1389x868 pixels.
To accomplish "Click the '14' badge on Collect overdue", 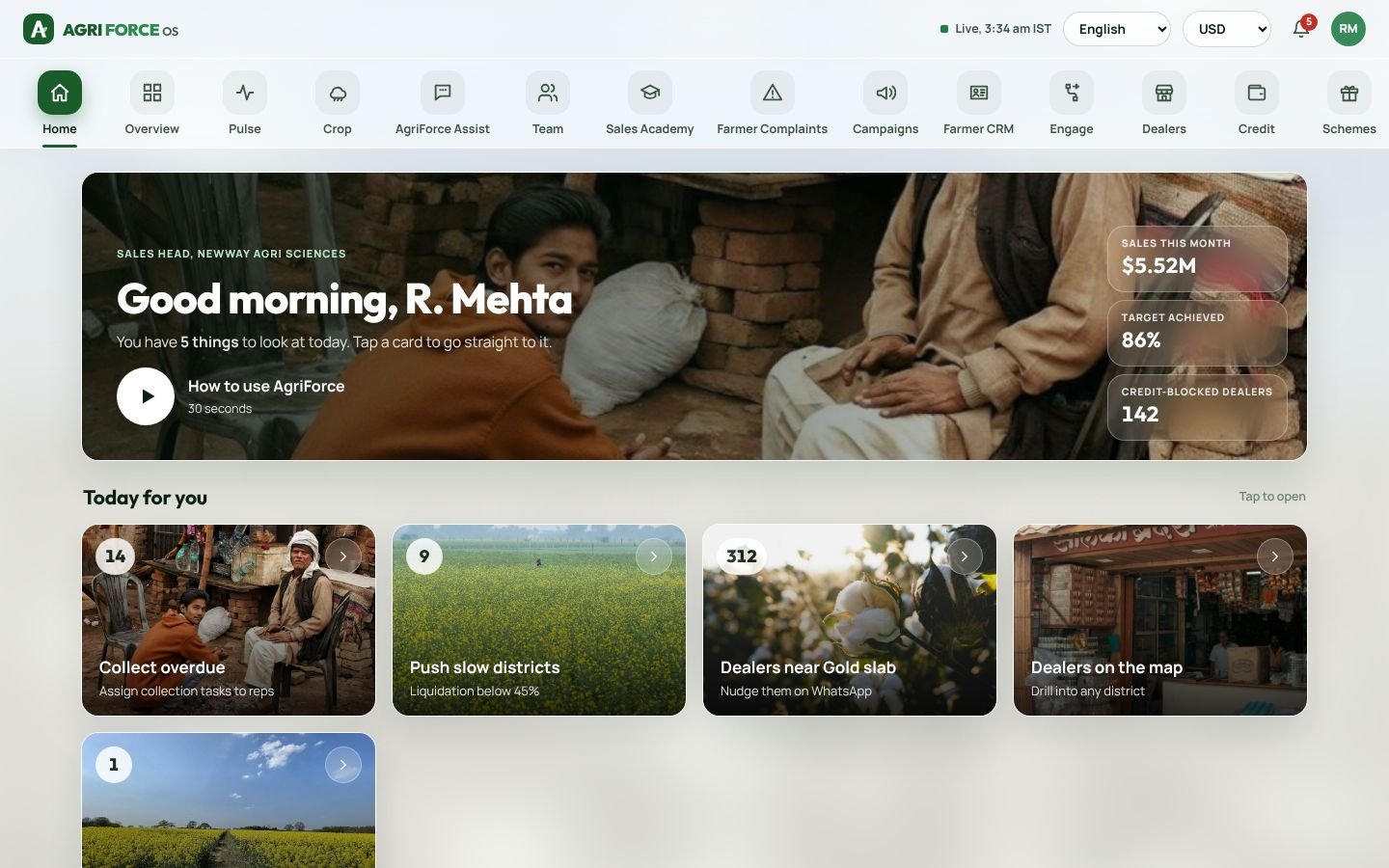I will coord(115,556).
